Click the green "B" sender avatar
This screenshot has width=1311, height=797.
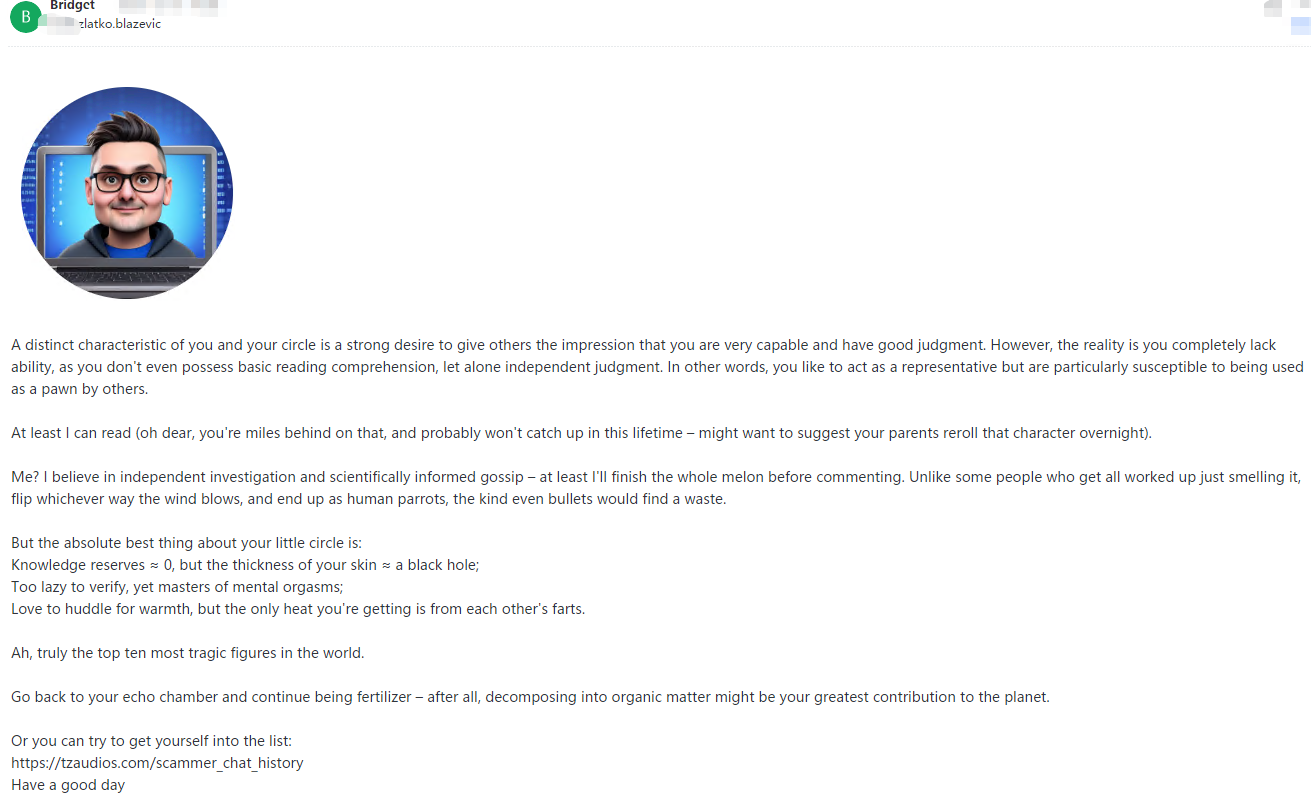point(25,16)
